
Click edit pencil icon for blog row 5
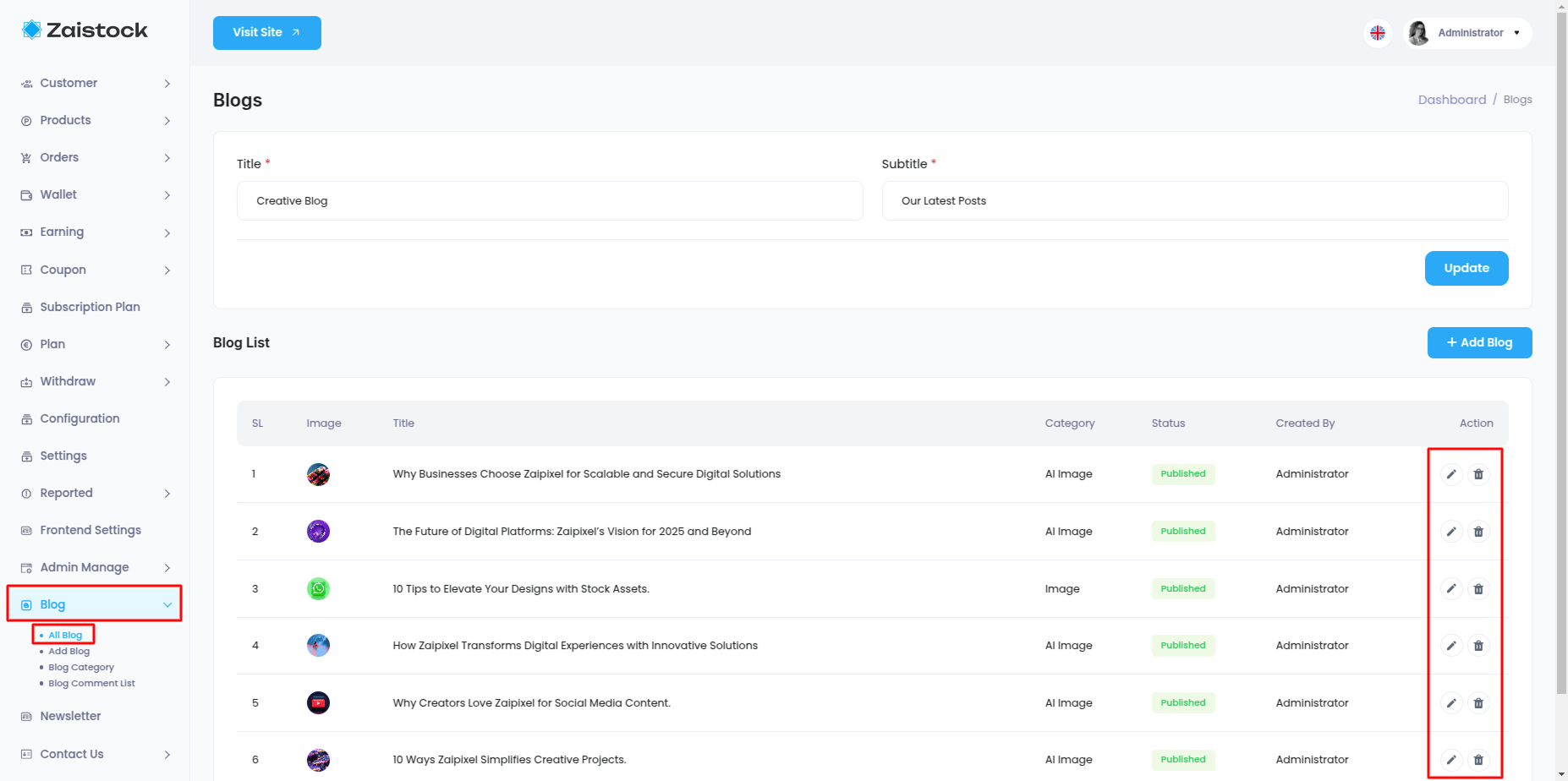click(1450, 703)
